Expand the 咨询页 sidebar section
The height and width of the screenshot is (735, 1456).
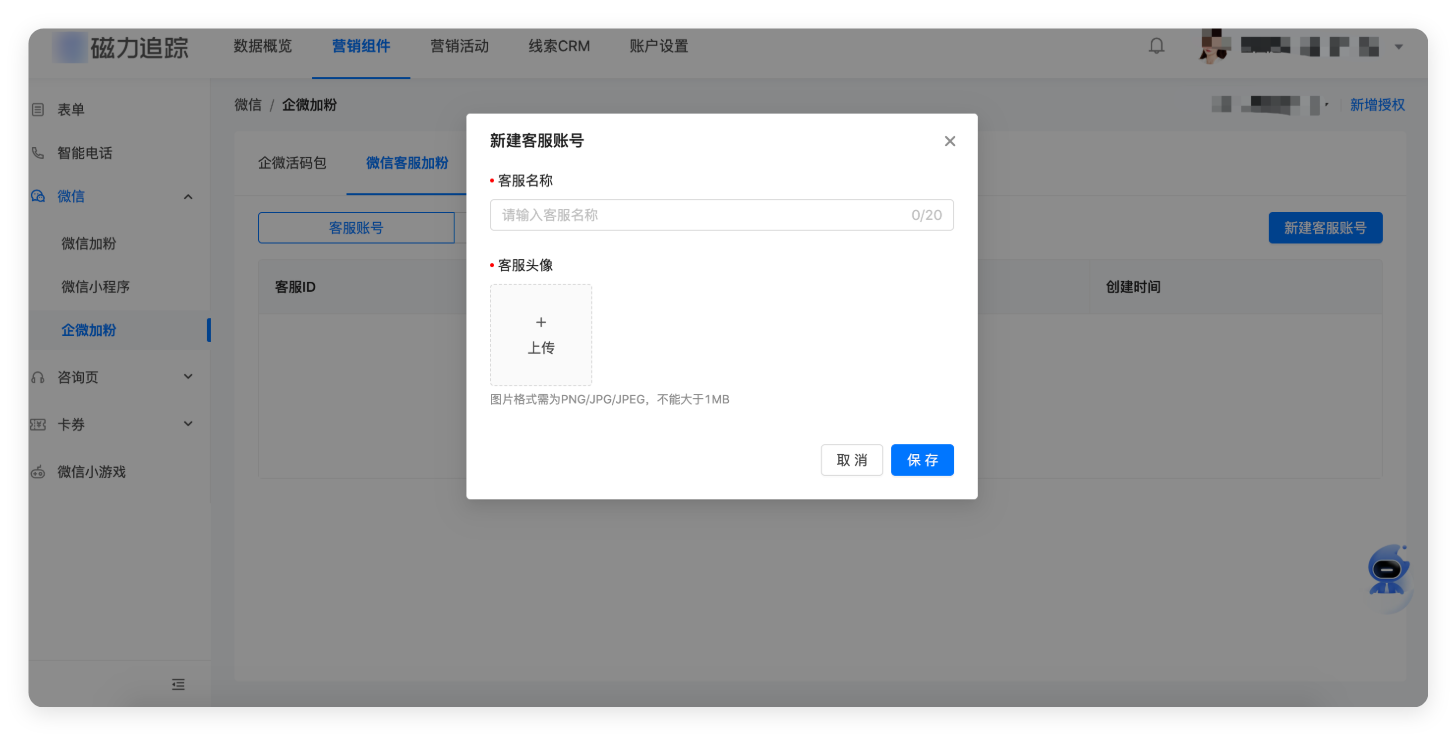[x=188, y=377]
